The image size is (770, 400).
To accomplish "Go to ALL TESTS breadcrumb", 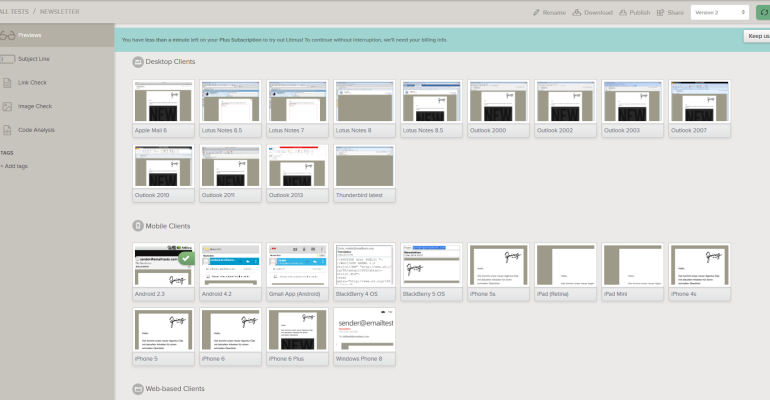I will click(14, 11).
